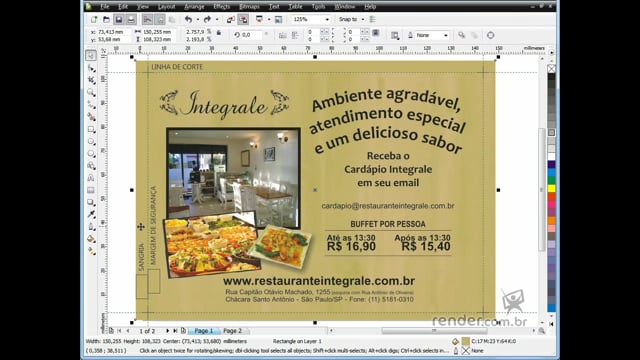Click the Save icon in the toolbar
The image size is (640, 360).
coord(119,19)
